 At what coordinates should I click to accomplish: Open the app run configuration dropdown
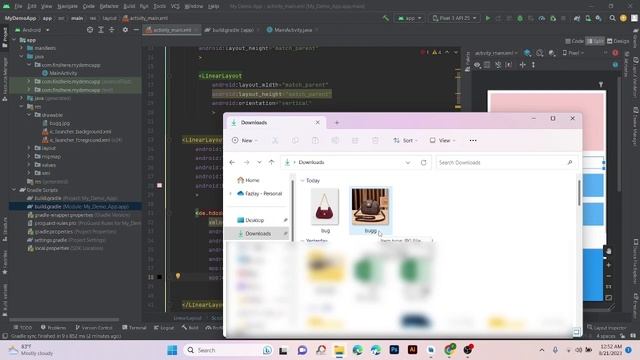409,18
